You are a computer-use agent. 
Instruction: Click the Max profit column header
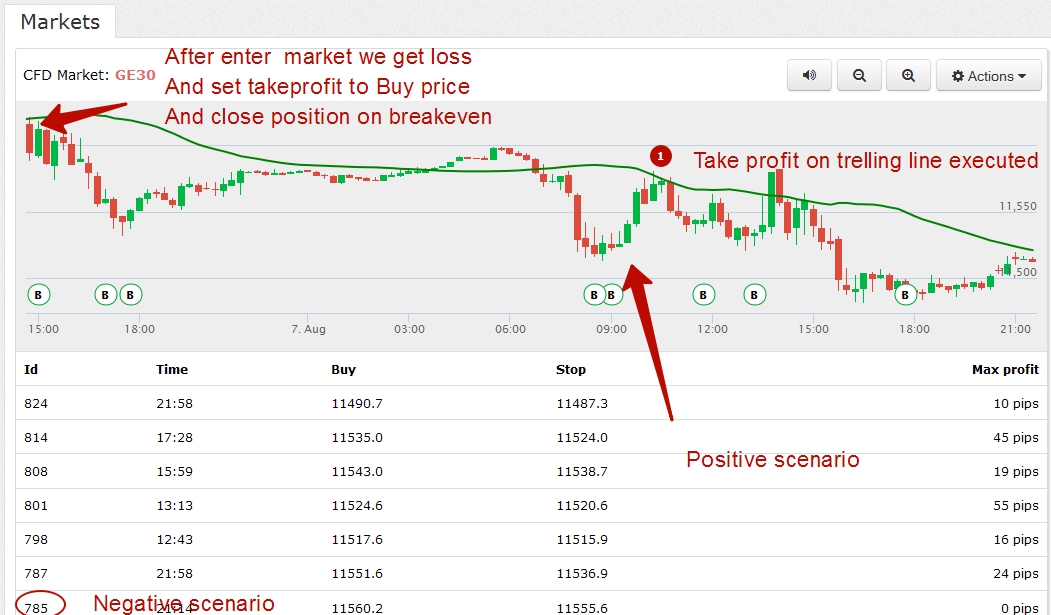(x=1004, y=370)
